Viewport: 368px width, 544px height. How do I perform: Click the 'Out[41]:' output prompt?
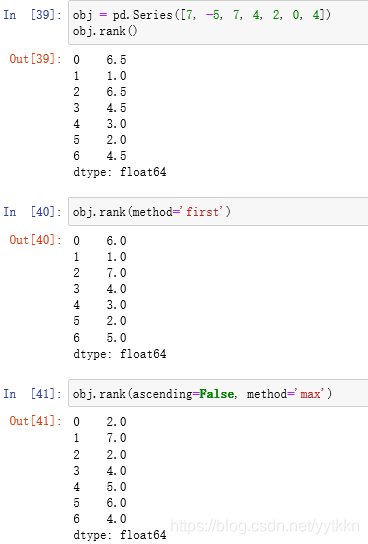[36, 421]
